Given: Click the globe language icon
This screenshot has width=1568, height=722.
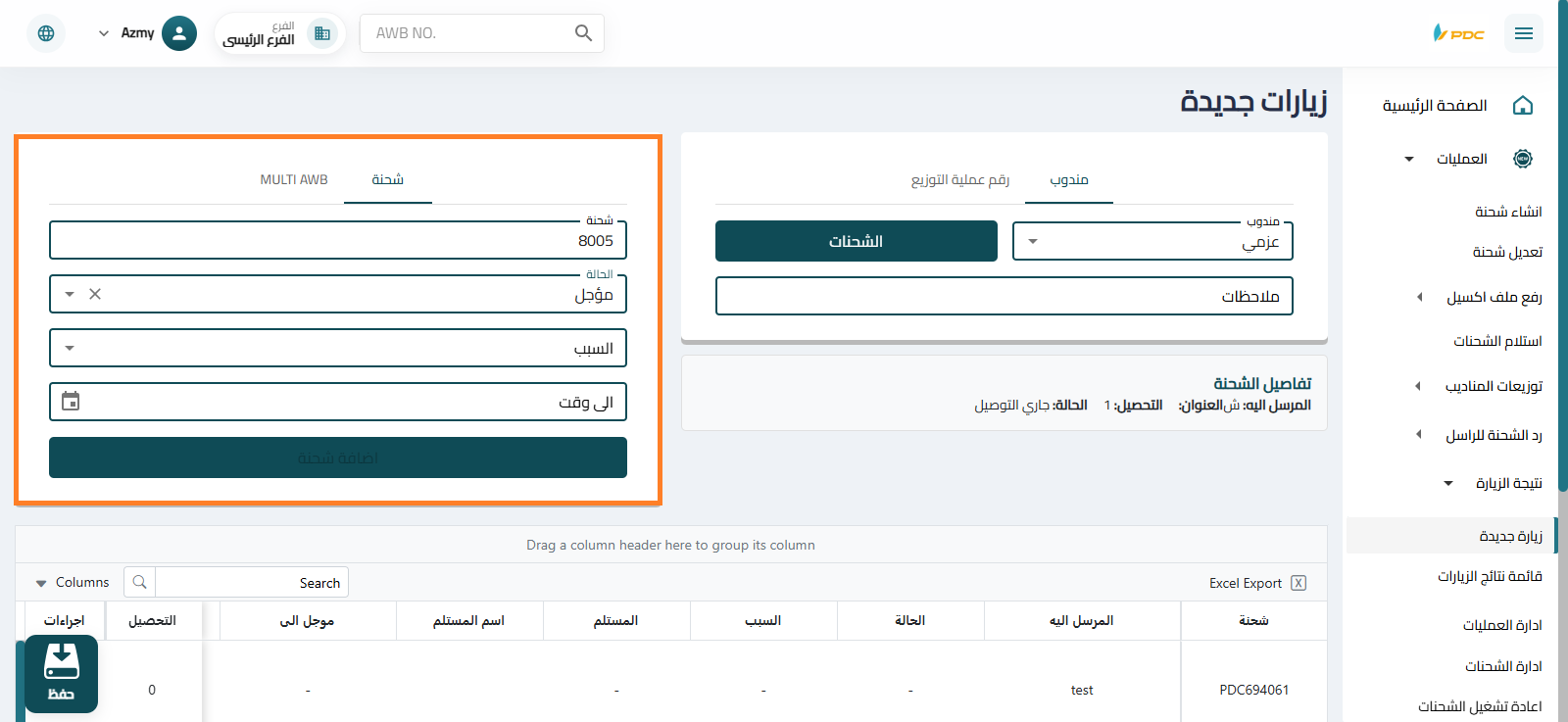Looking at the screenshot, I should 46,33.
